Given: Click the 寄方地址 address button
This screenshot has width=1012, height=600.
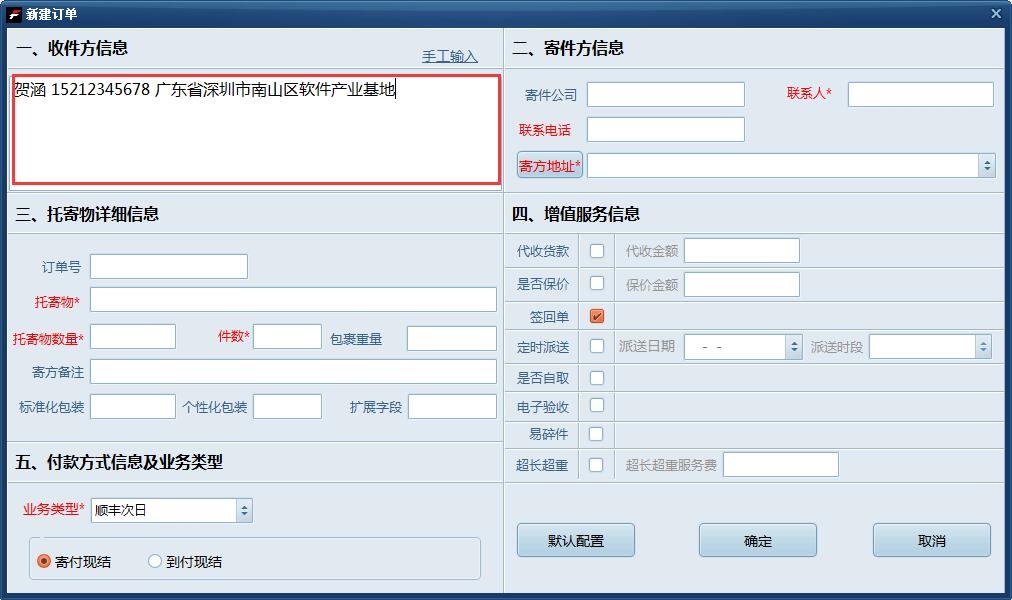Looking at the screenshot, I should [548, 164].
